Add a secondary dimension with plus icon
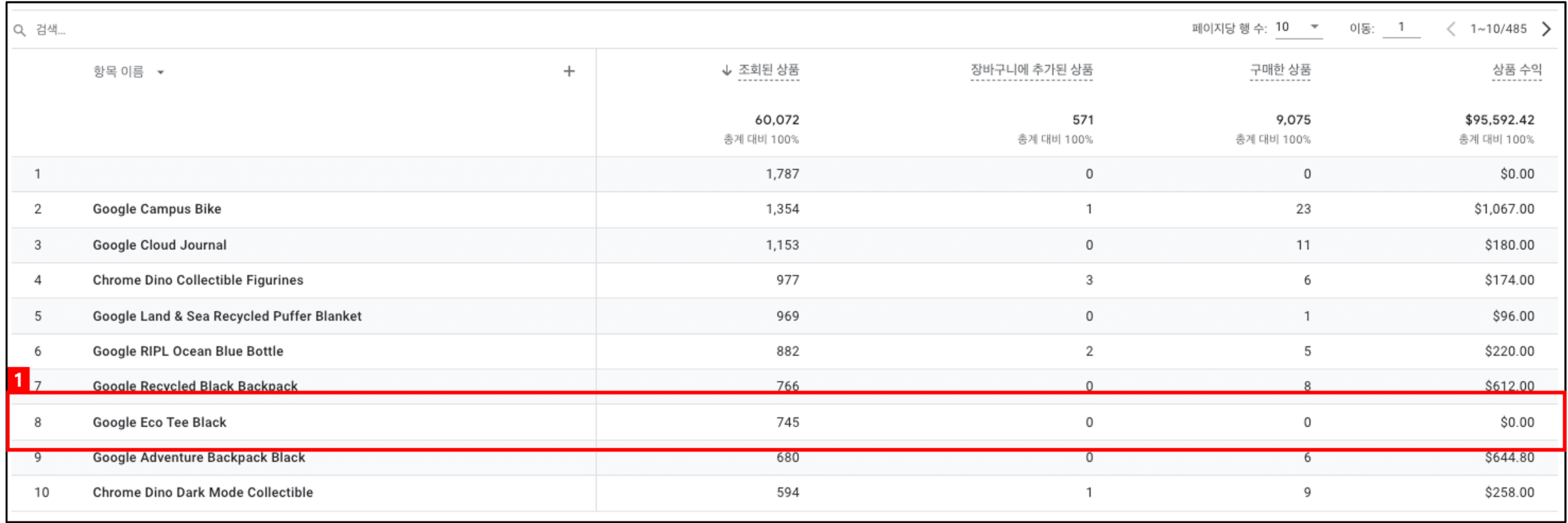Viewport: 1568px width, 523px height. (x=569, y=71)
